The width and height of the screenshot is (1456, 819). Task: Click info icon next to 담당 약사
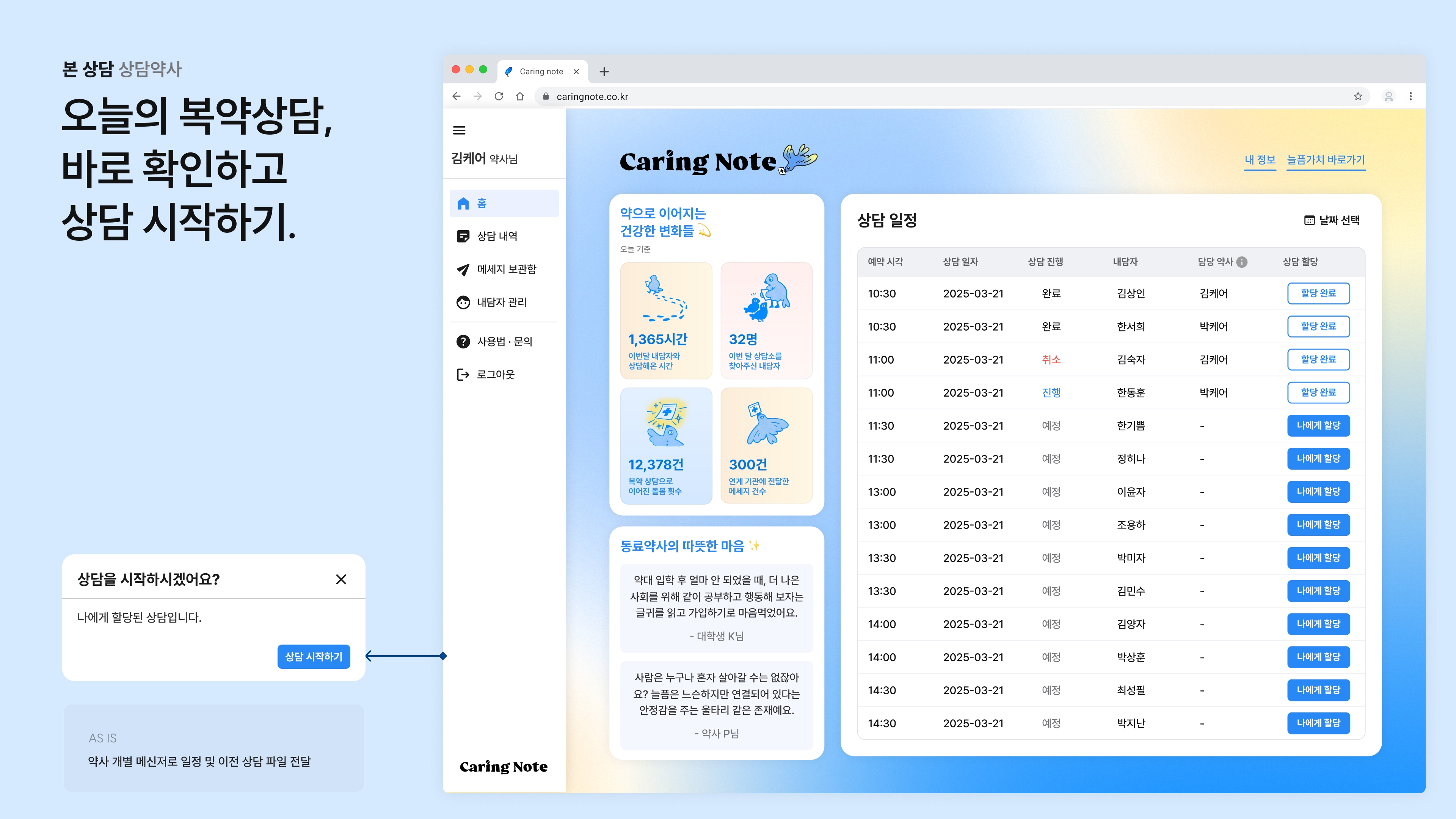(1242, 262)
